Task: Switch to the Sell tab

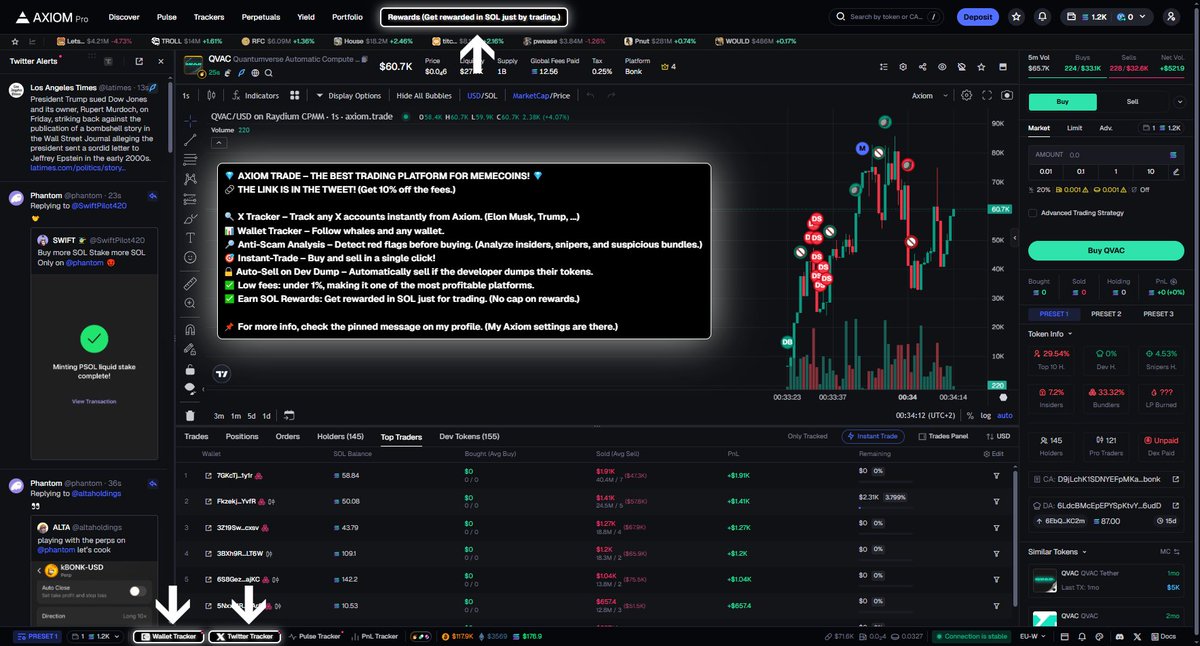Action: tap(1132, 101)
